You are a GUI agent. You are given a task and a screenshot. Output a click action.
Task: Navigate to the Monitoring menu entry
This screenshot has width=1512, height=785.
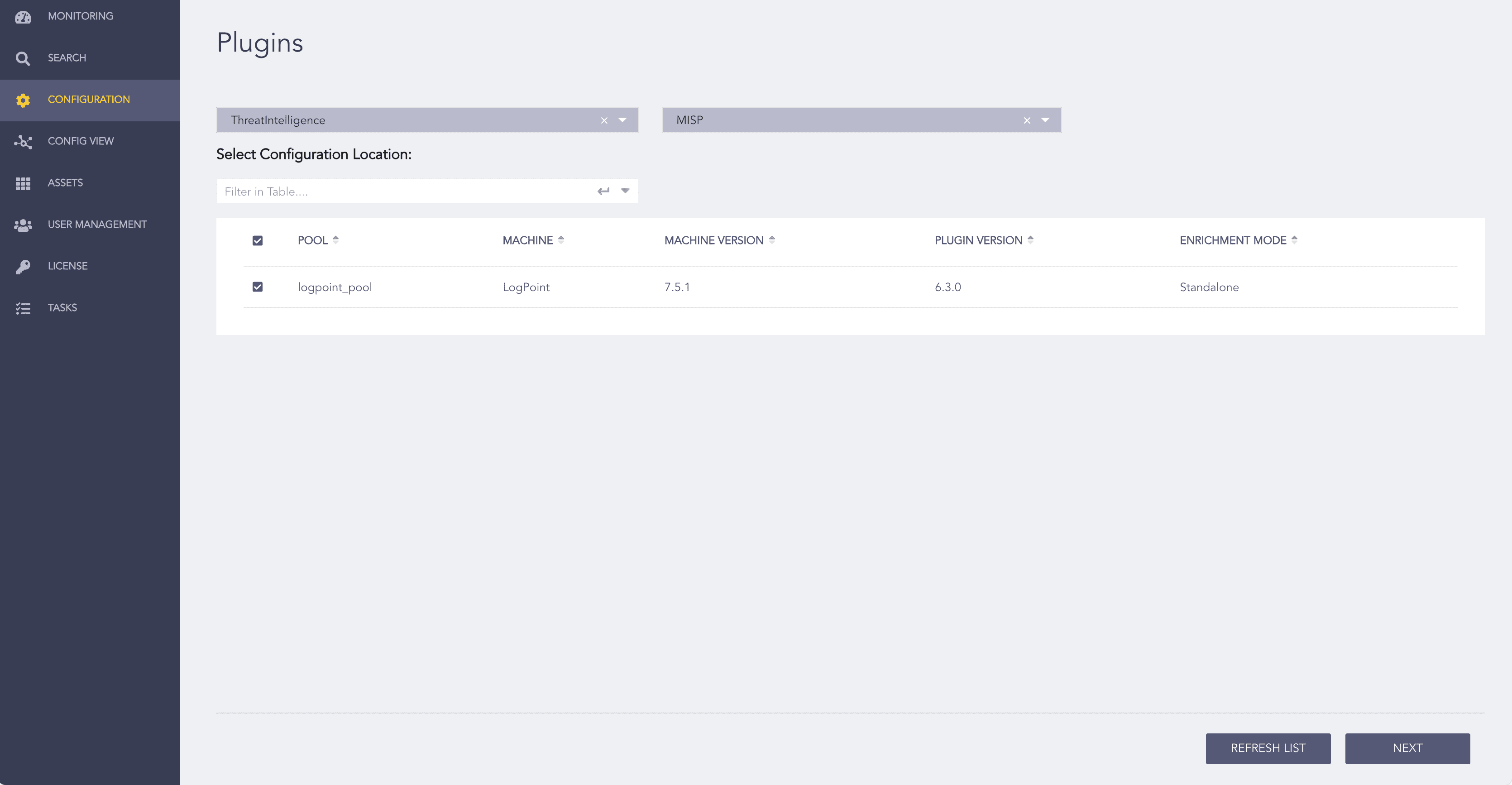click(x=81, y=16)
